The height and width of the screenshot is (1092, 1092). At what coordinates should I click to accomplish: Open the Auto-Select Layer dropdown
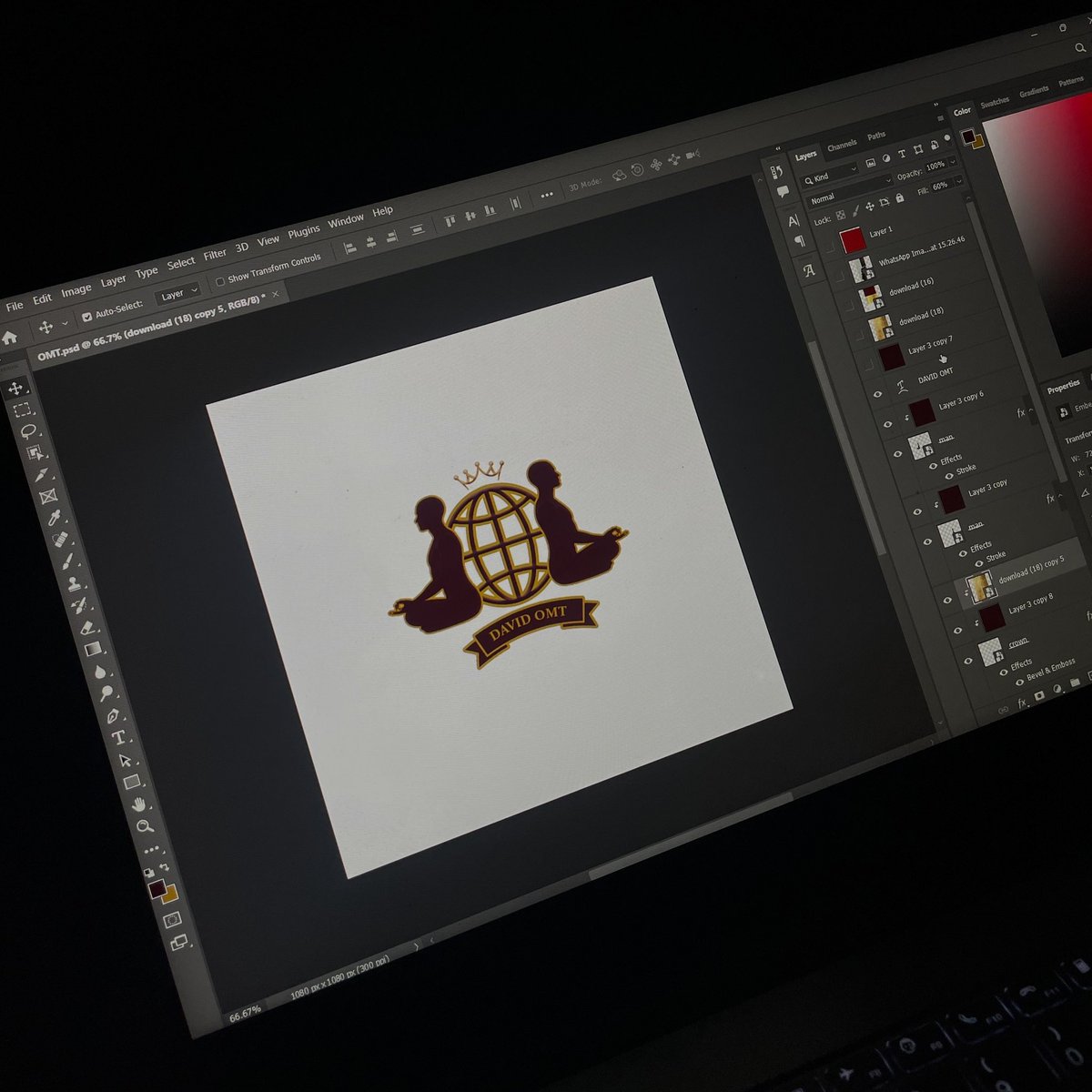[x=177, y=294]
